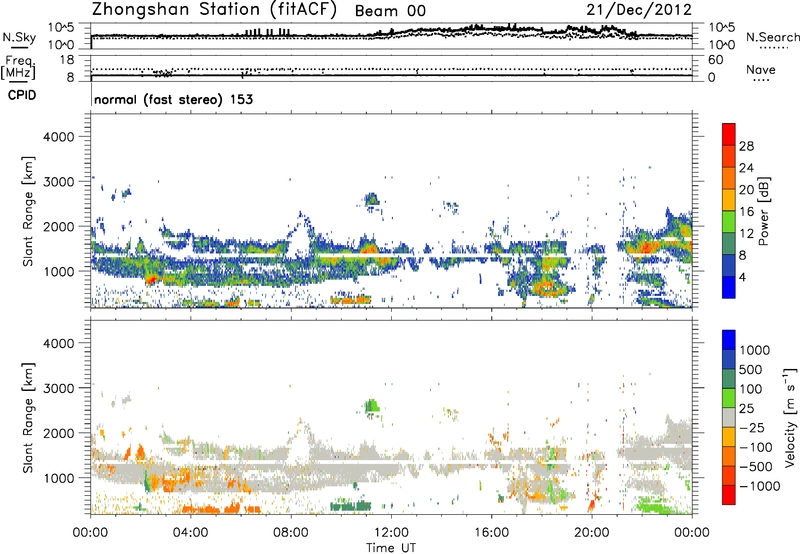Screen dimensions: 800x554
Task: Click the "60" tick on Nave axis
Action: 716,60
